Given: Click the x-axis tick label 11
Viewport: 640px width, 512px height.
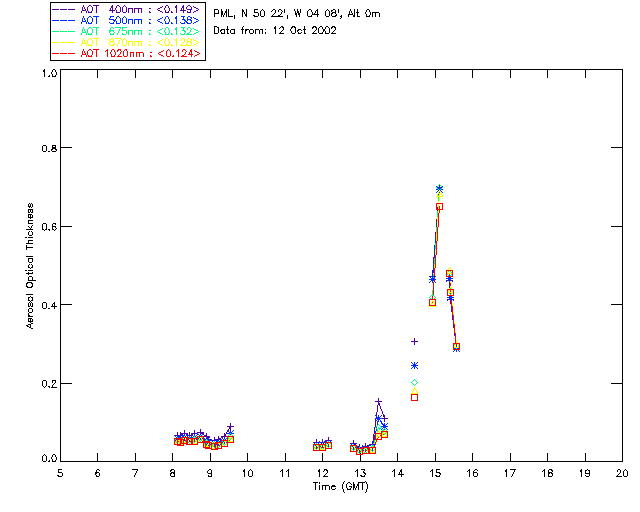Looking at the screenshot, I should pyautogui.click(x=285, y=473).
